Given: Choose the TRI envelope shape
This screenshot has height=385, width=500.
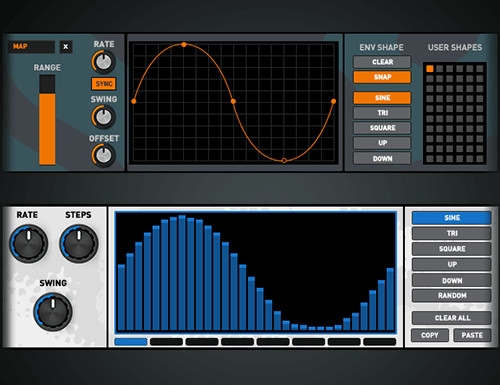Looking at the screenshot, I should click(382, 113).
